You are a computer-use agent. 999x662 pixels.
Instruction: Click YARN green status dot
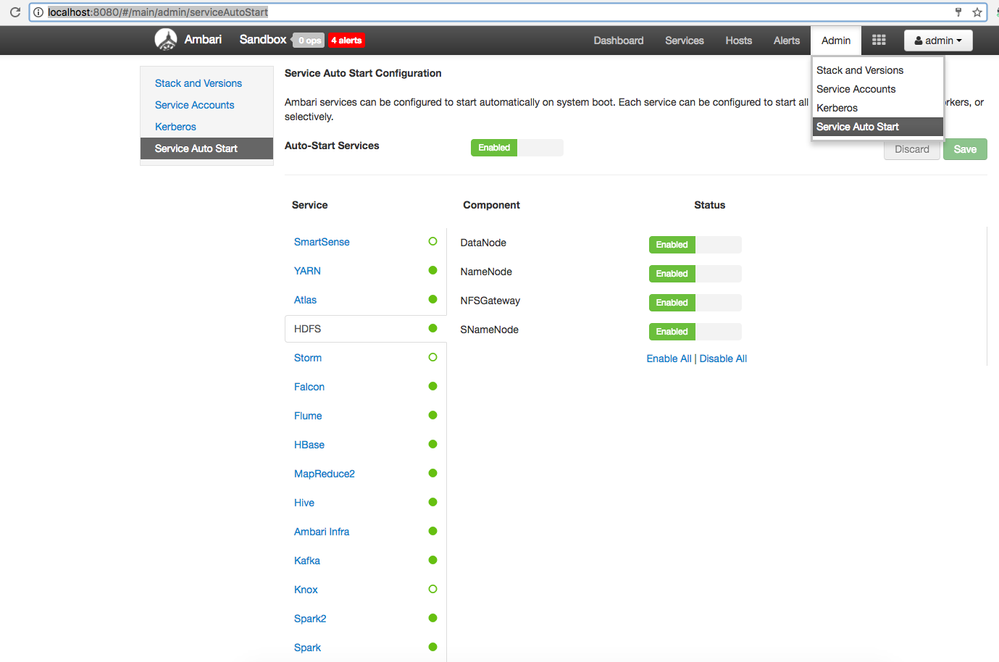[433, 270]
